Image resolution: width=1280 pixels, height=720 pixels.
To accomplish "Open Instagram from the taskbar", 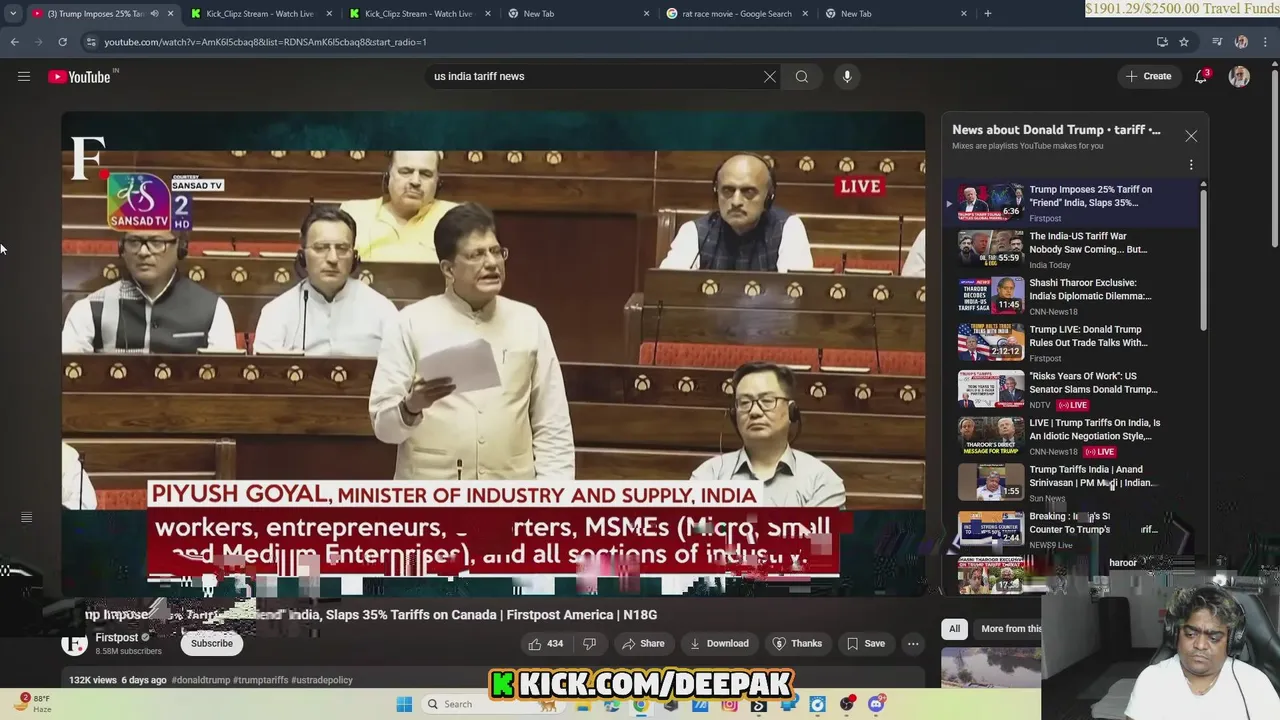I will [x=729, y=704].
